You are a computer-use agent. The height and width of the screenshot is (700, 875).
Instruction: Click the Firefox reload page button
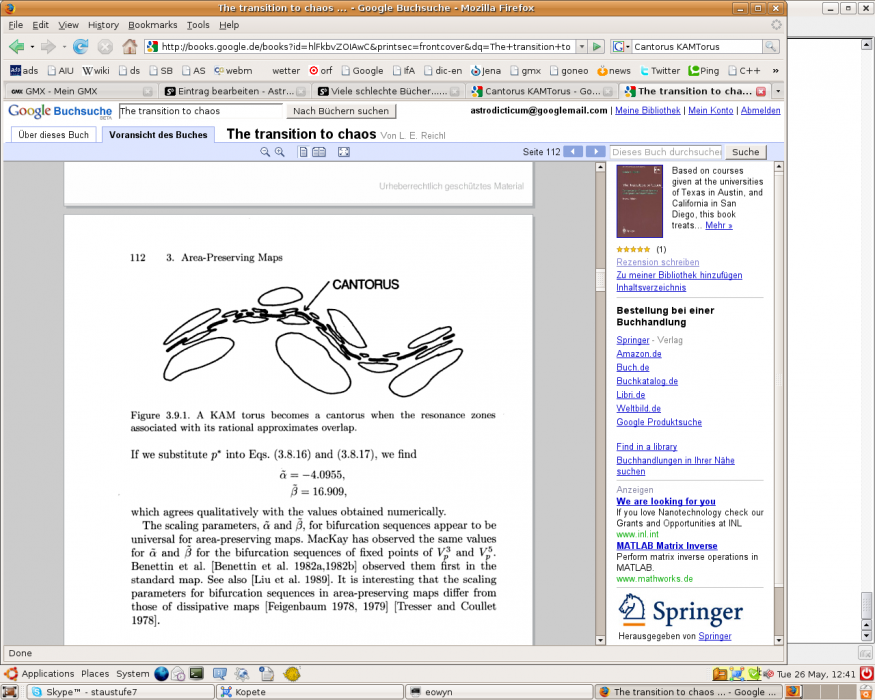[80, 47]
